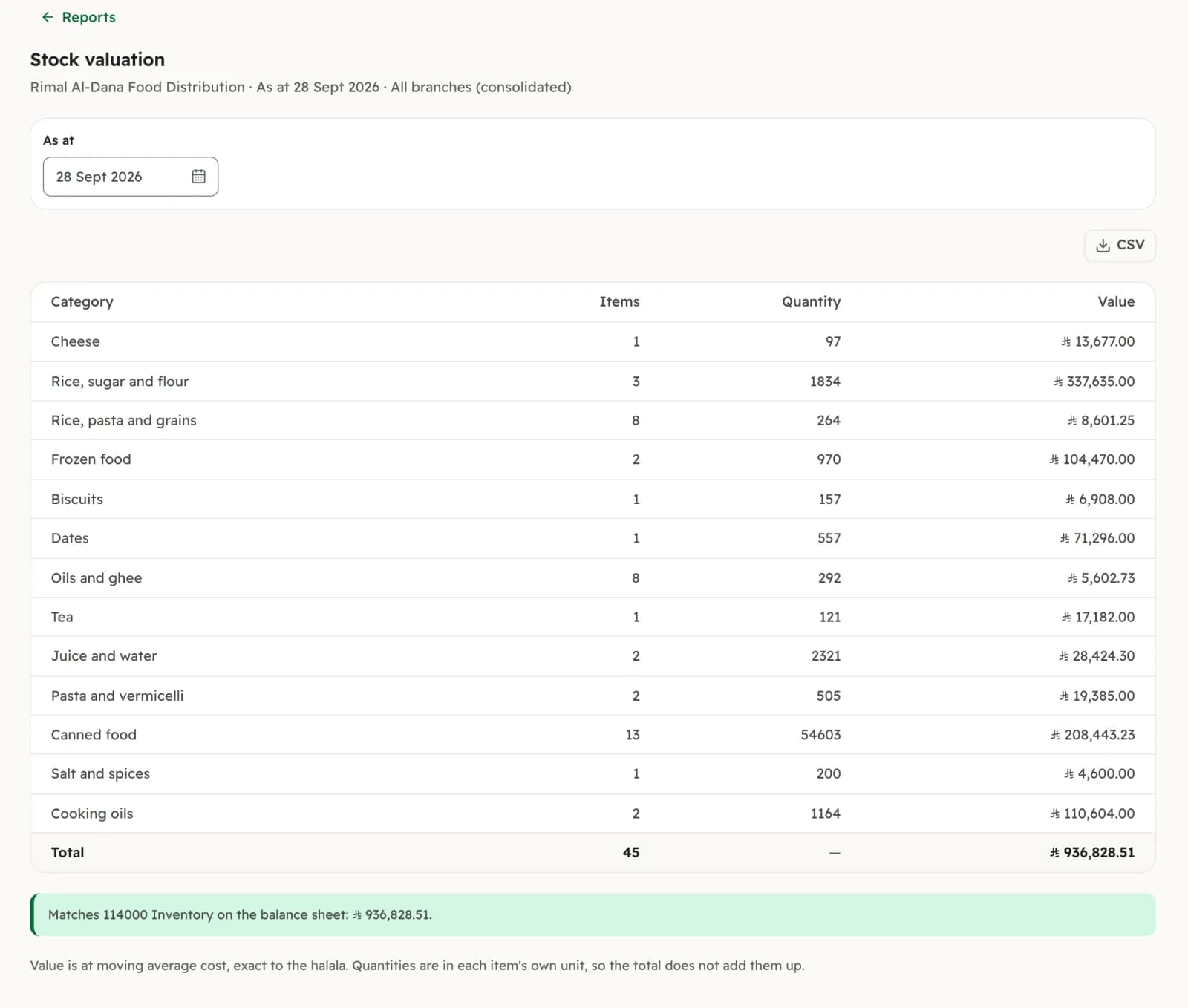Click the As at date field
This screenshot has width=1188, height=1008.
131,177
